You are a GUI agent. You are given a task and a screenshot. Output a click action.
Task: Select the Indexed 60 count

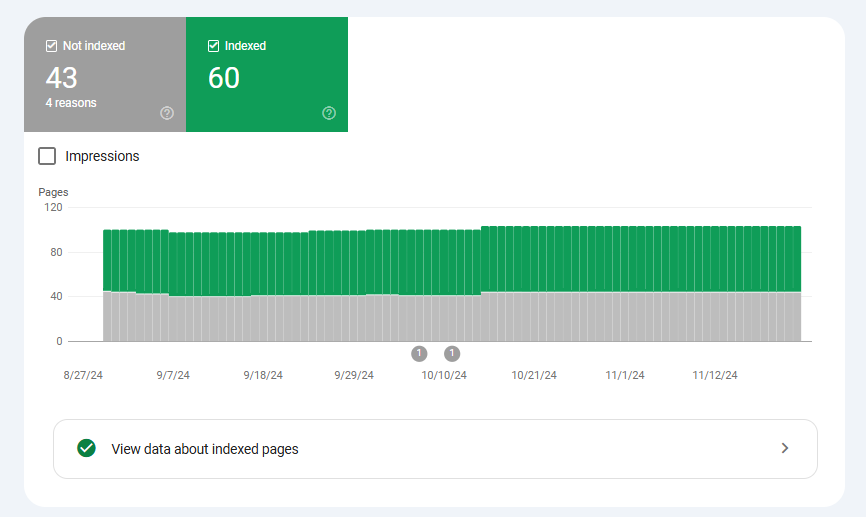(x=224, y=78)
